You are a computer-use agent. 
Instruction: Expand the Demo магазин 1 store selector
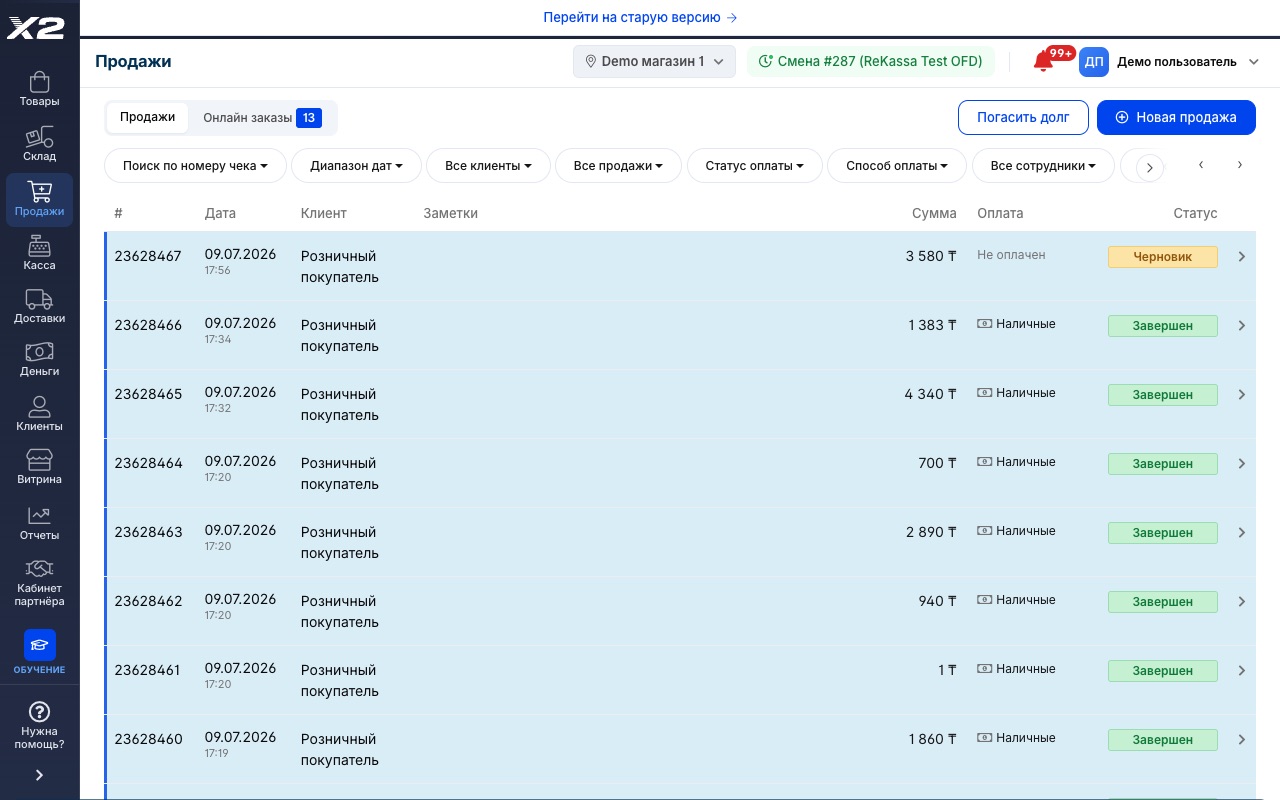pyautogui.click(x=654, y=61)
